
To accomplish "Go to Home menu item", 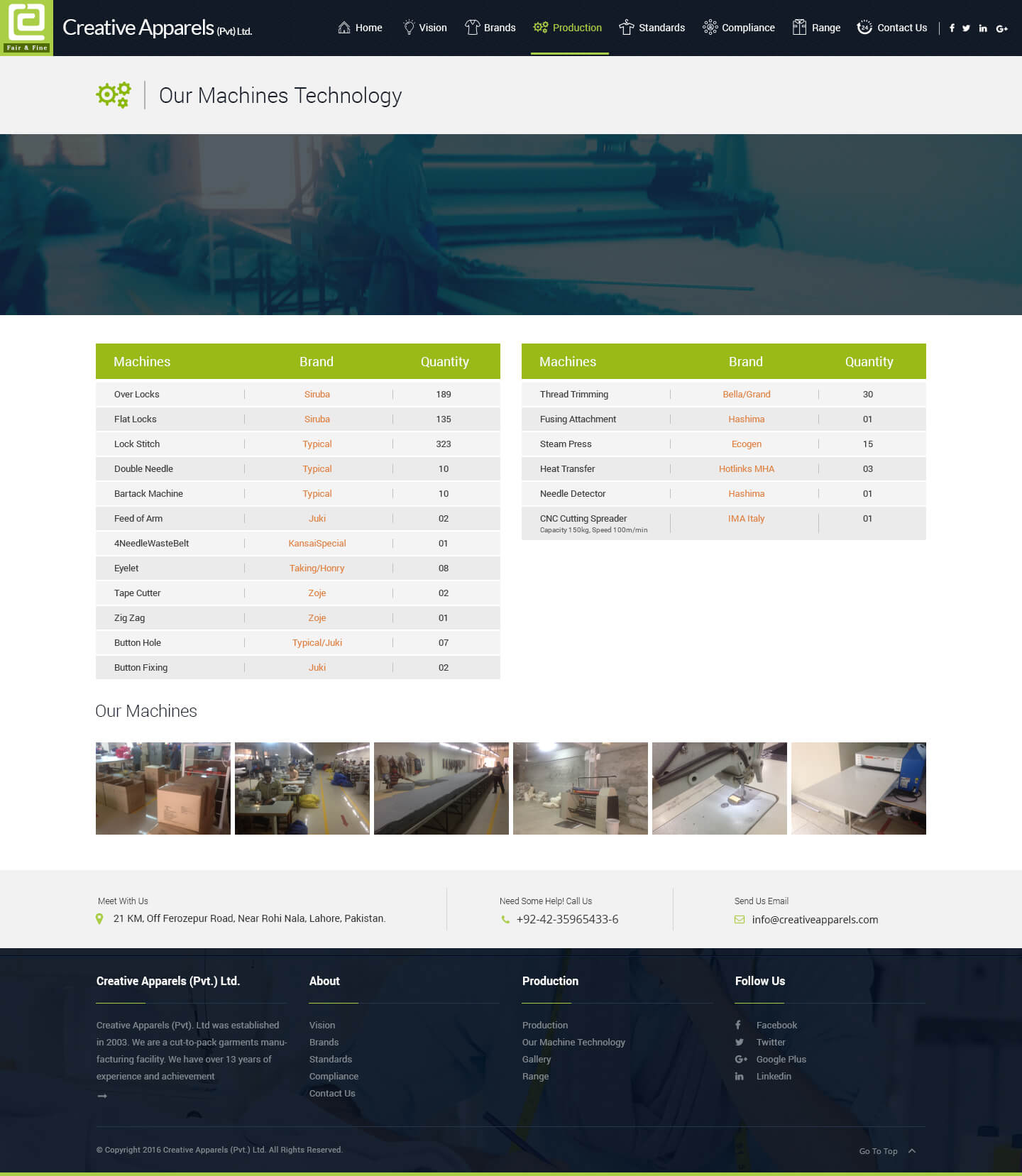I will 368,28.
